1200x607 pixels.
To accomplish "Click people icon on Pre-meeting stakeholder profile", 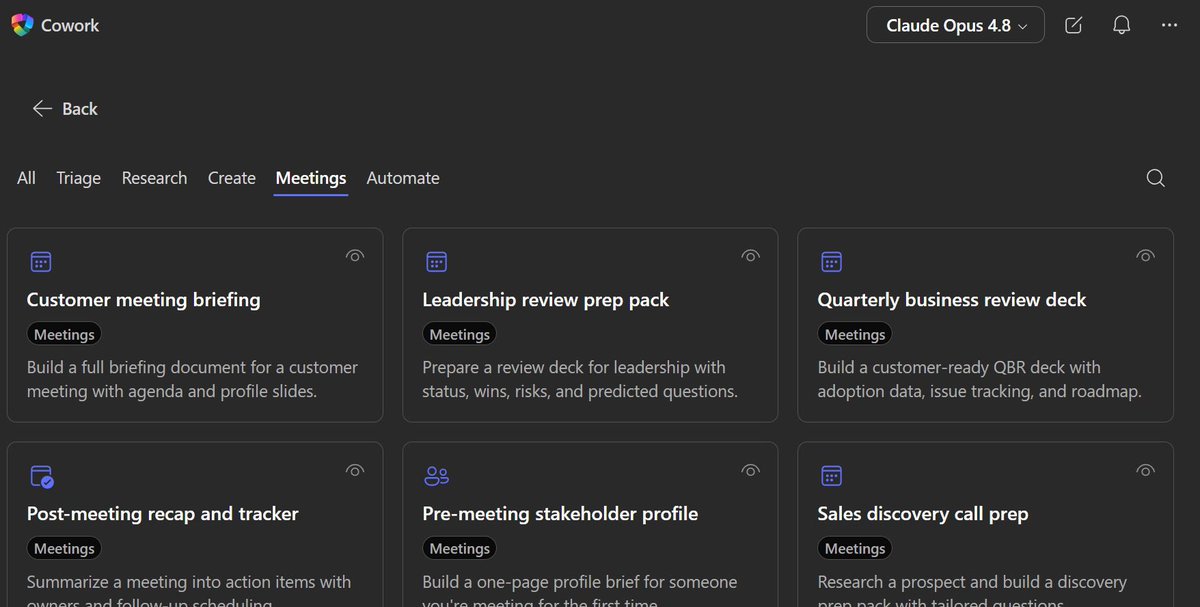I will [436, 476].
